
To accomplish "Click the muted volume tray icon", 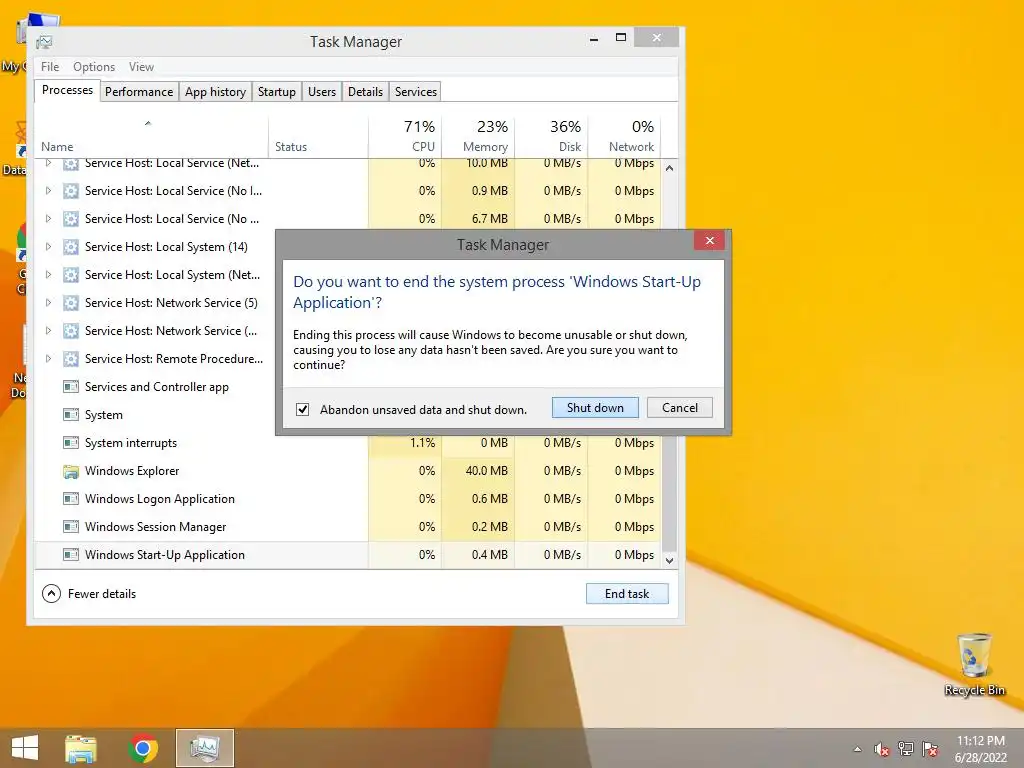I will (x=881, y=749).
